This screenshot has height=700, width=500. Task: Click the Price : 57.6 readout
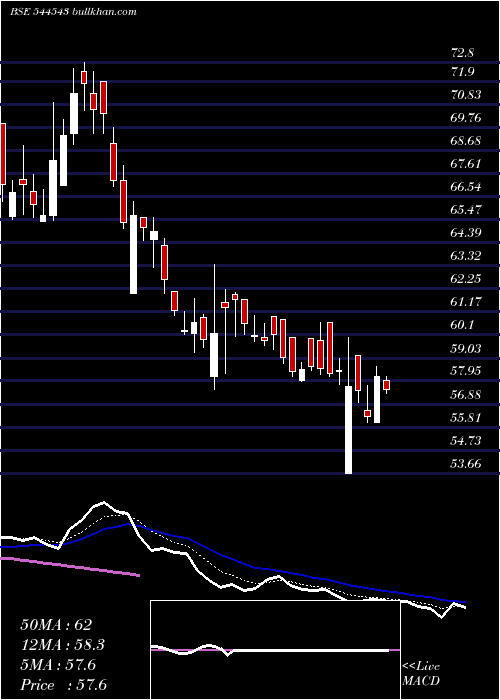point(63,685)
